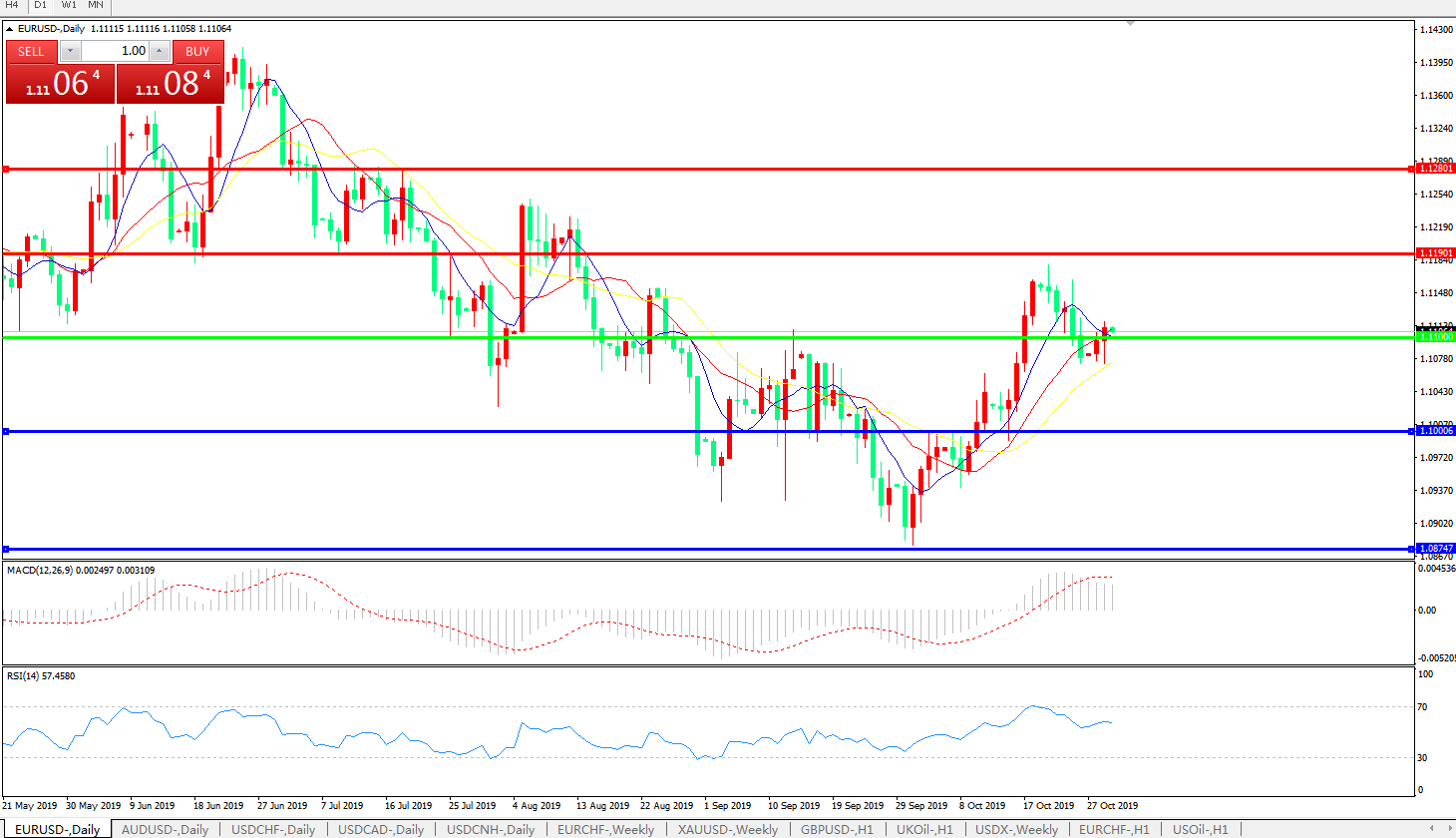Open the AUDUSD-,Daily chart tab
This screenshot has width=1456, height=838.
165,829
